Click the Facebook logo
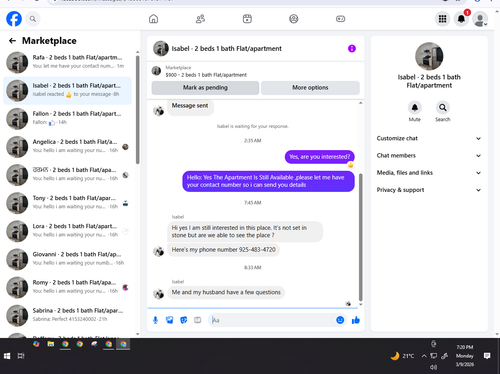500x374 pixels. (x=14, y=19)
